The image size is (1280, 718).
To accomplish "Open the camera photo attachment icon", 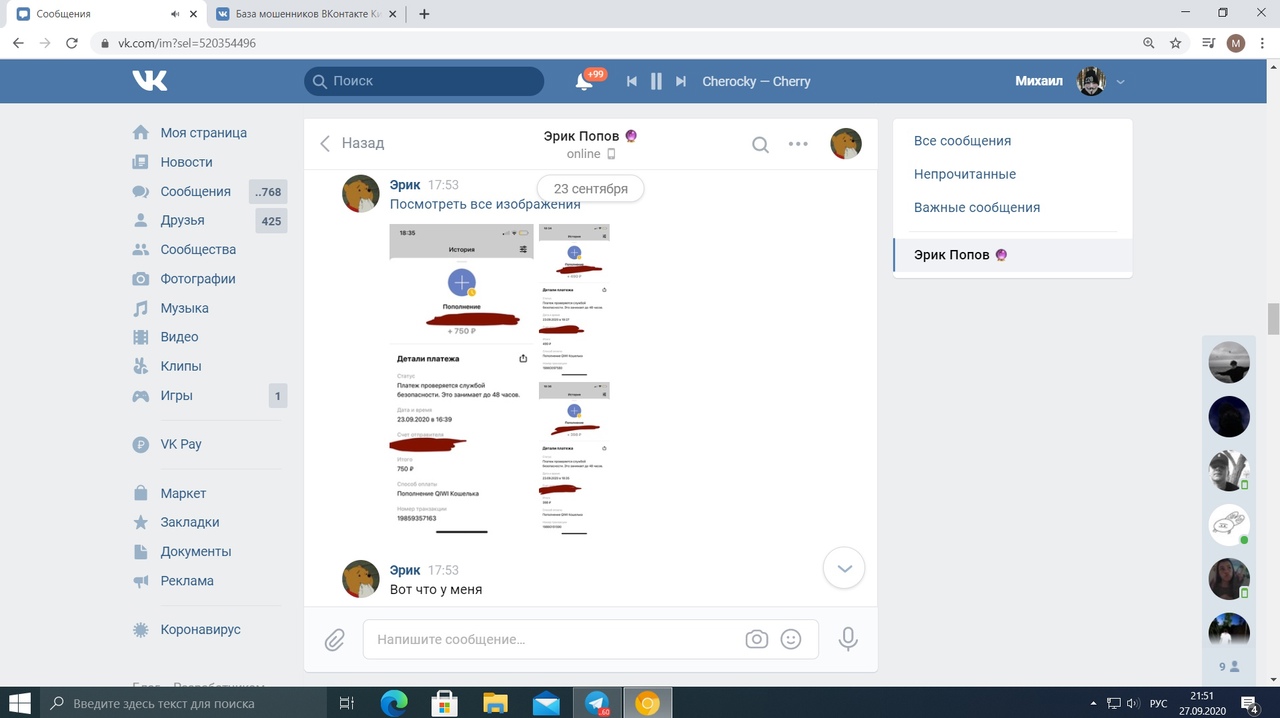I will pyautogui.click(x=756, y=639).
